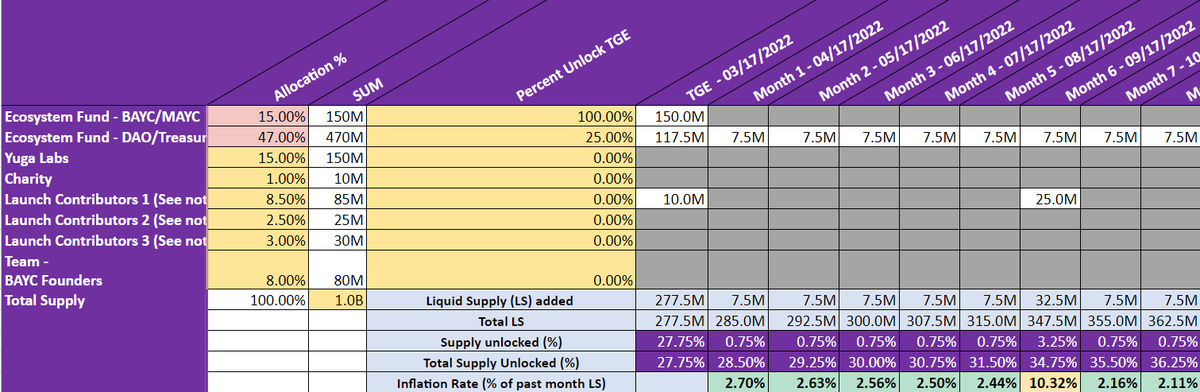Viewport: 1200px width, 392px height.
Task: Click the 8.50% allocation cell
Action: pos(257,199)
